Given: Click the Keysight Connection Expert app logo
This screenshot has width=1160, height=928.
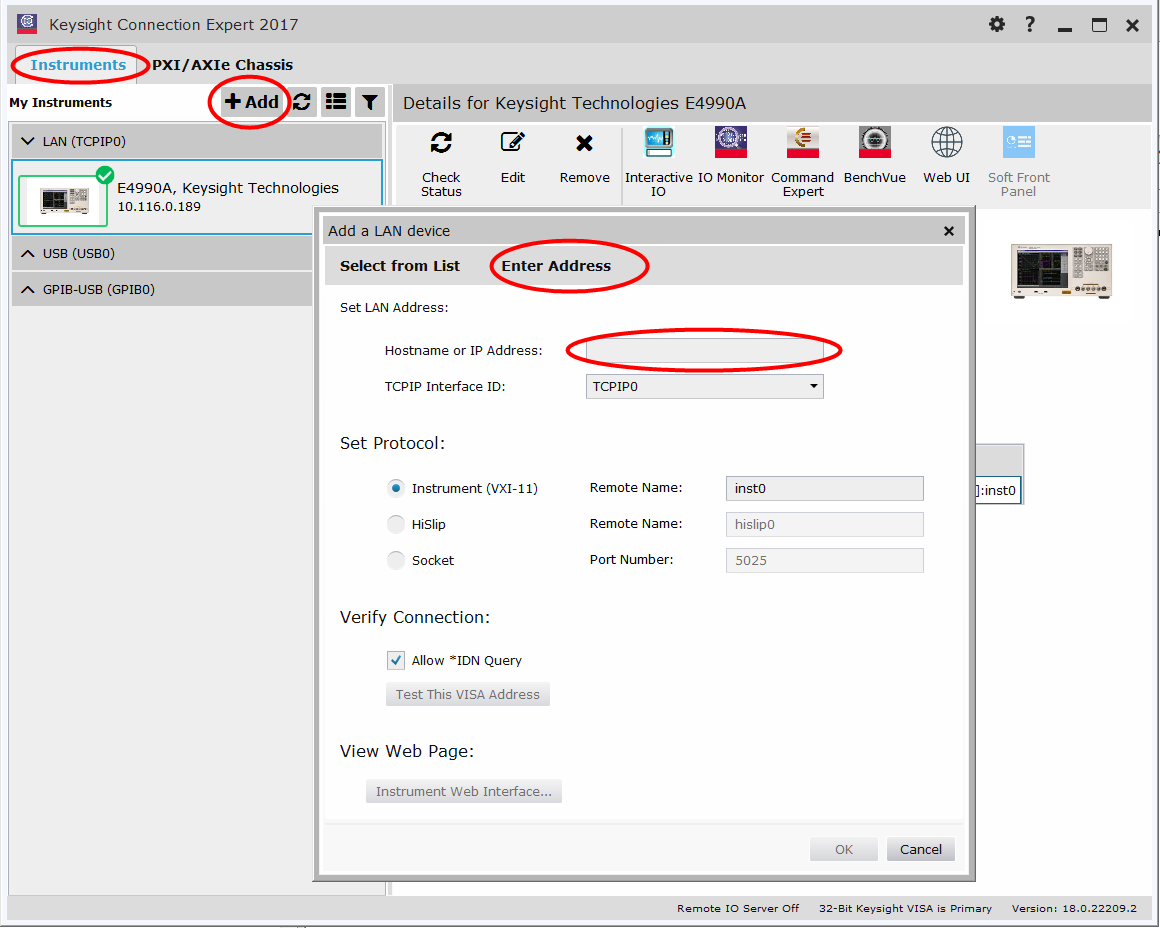Looking at the screenshot, I should tap(27, 24).
